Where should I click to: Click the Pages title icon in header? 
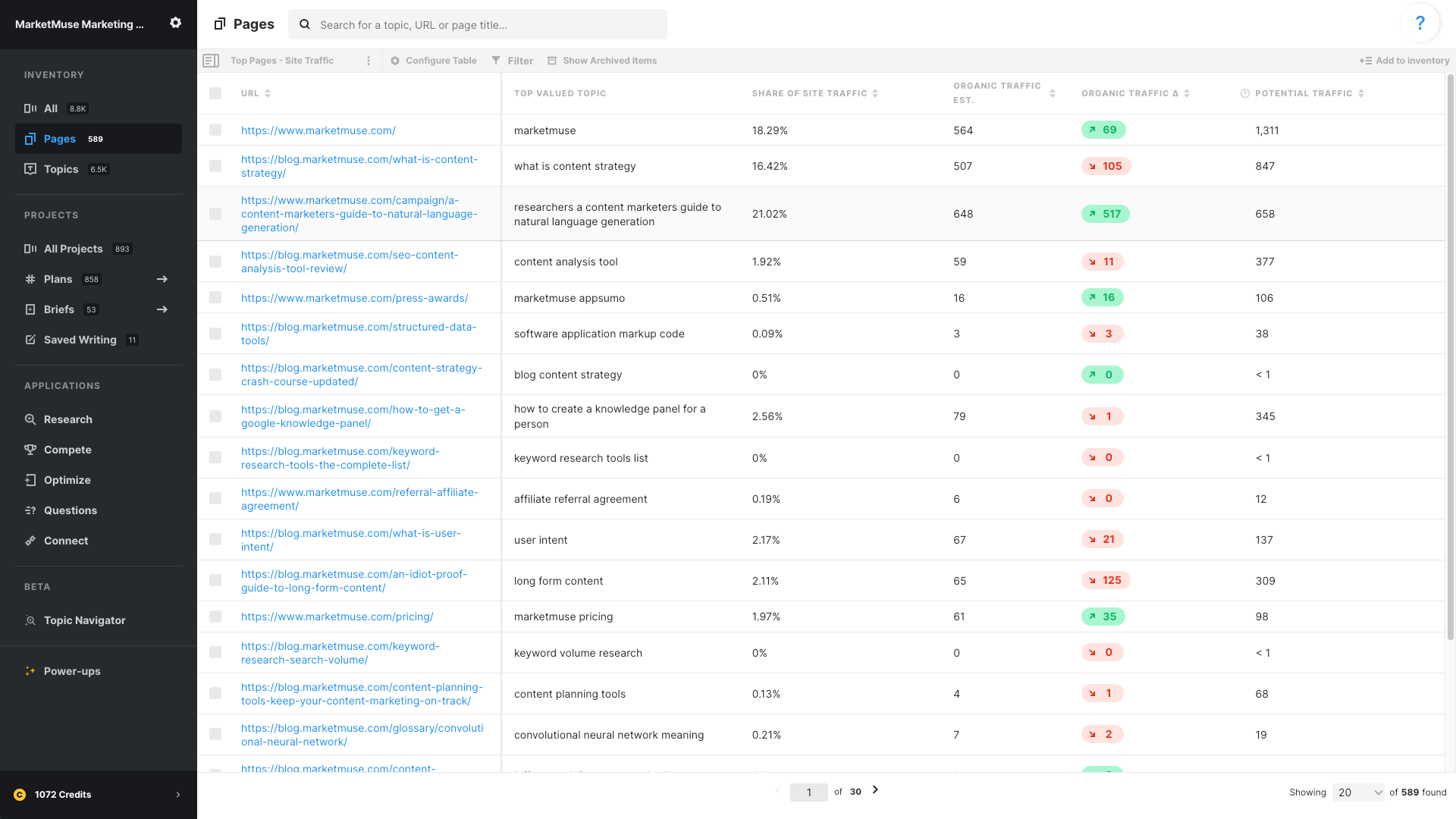coord(220,24)
